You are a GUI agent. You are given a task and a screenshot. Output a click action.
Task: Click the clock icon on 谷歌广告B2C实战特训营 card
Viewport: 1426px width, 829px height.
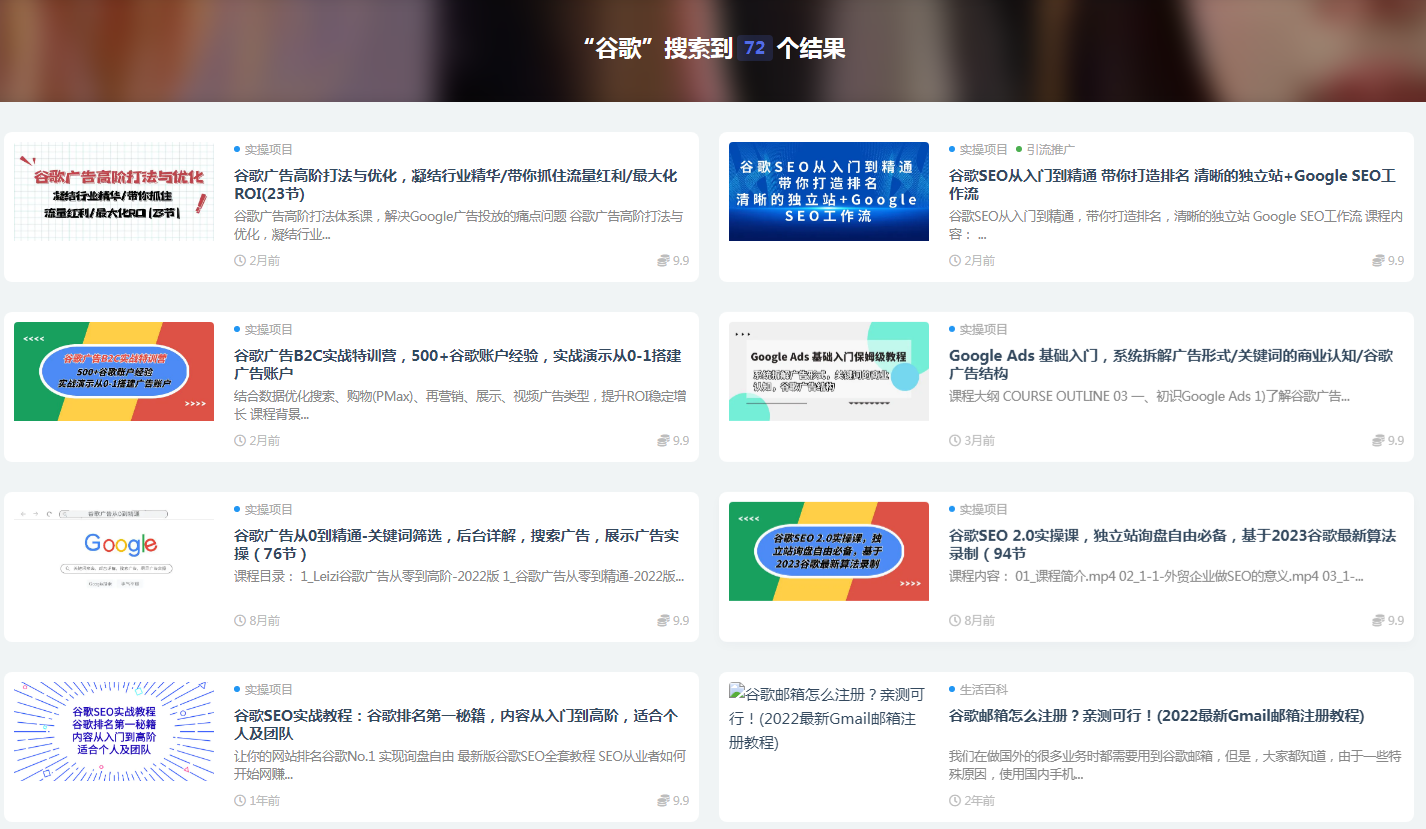(240, 441)
